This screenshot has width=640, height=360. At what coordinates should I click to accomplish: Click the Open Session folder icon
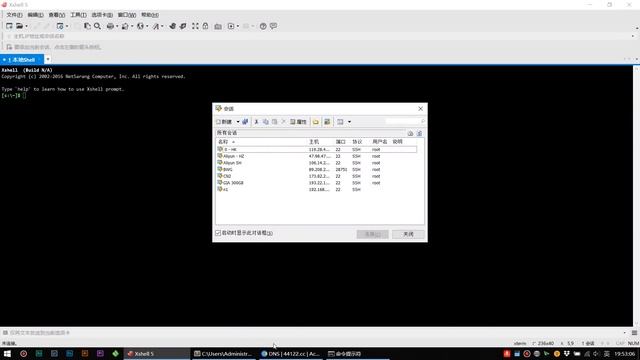19,26
